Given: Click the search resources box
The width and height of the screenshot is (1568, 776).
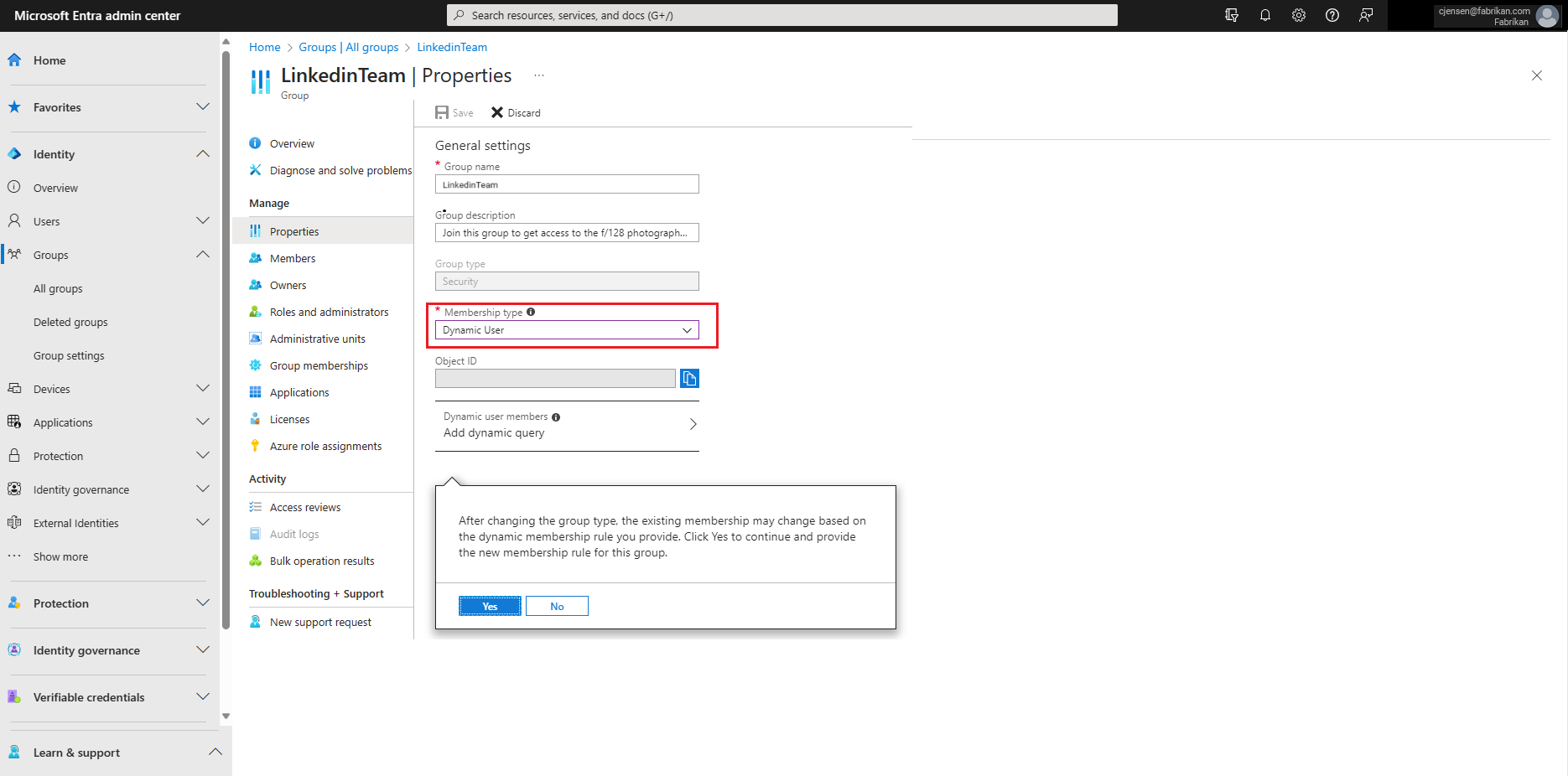Looking at the screenshot, I should click(x=782, y=15).
